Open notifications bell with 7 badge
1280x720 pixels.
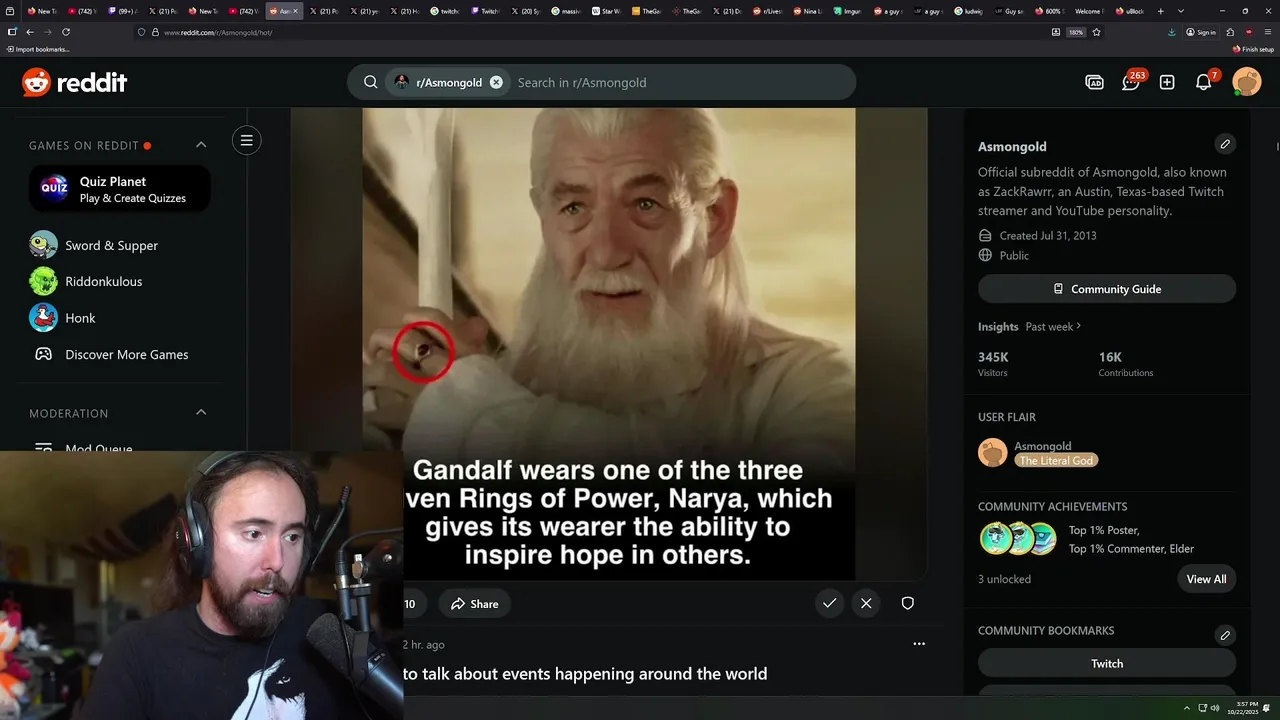tap(1204, 83)
